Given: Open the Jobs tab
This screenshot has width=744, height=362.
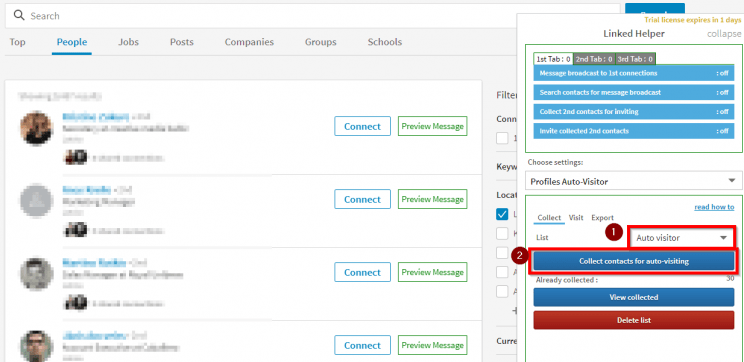Looking at the screenshot, I should [x=129, y=42].
